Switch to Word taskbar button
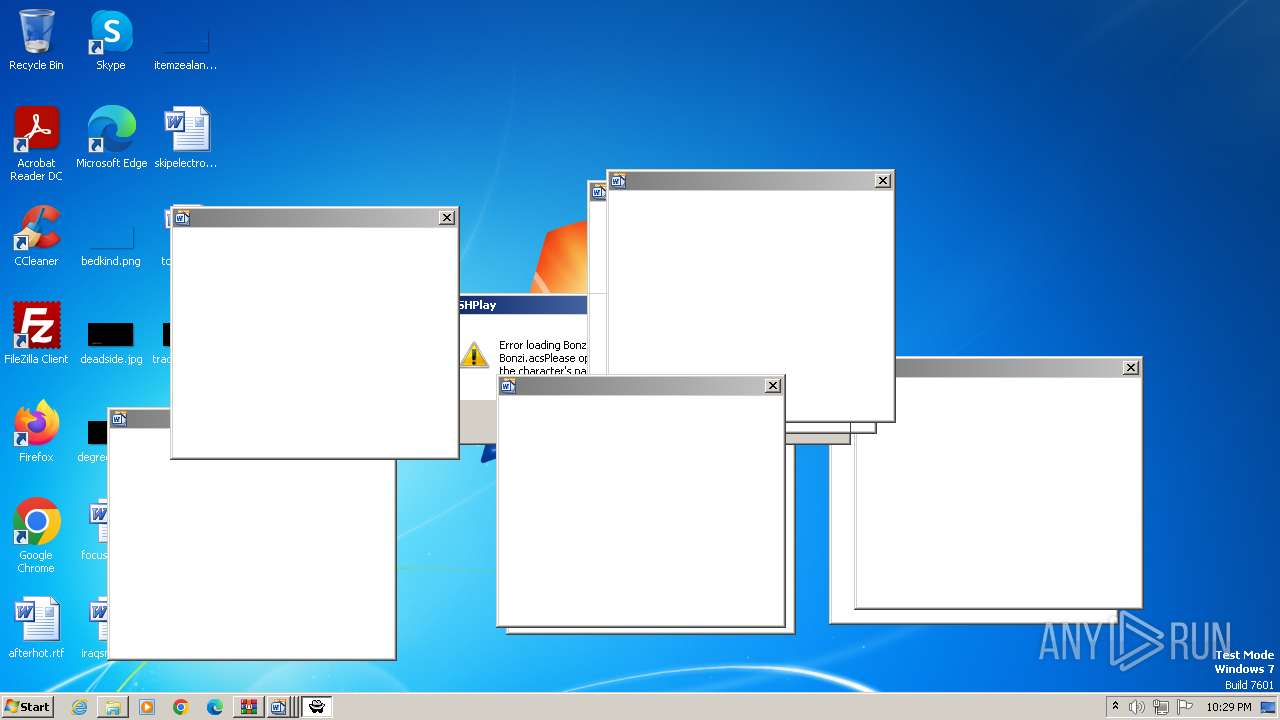The height and width of the screenshot is (720, 1280). pyautogui.click(x=279, y=707)
